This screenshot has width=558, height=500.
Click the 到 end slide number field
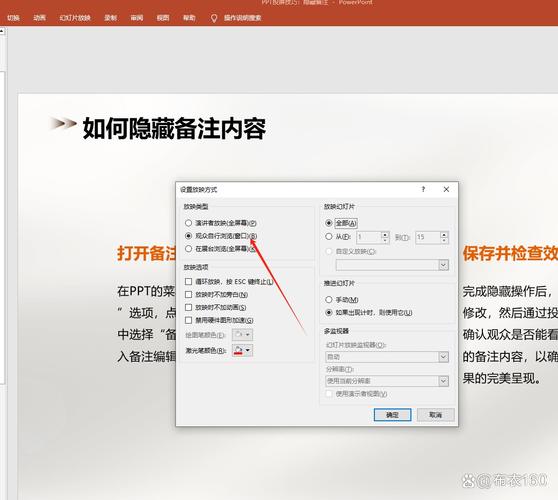pyautogui.click(x=427, y=237)
